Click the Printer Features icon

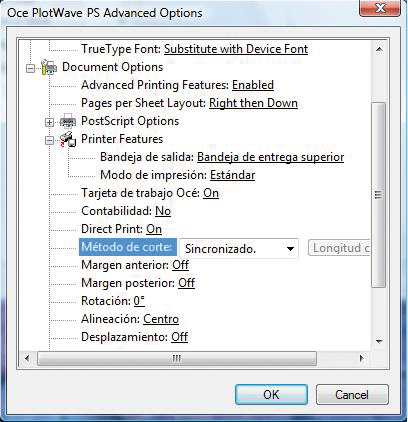[68, 139]
